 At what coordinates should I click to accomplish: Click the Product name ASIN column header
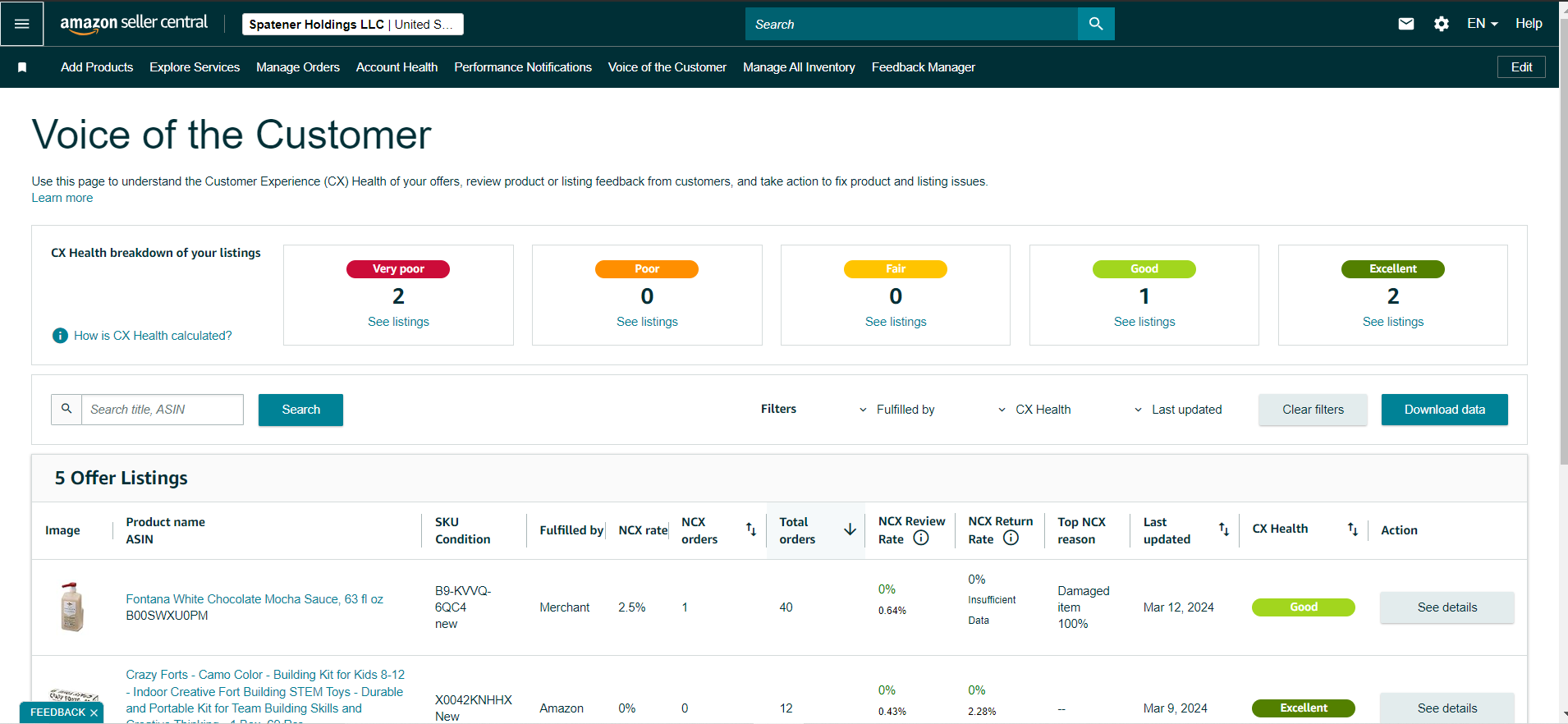coord(165,530)
